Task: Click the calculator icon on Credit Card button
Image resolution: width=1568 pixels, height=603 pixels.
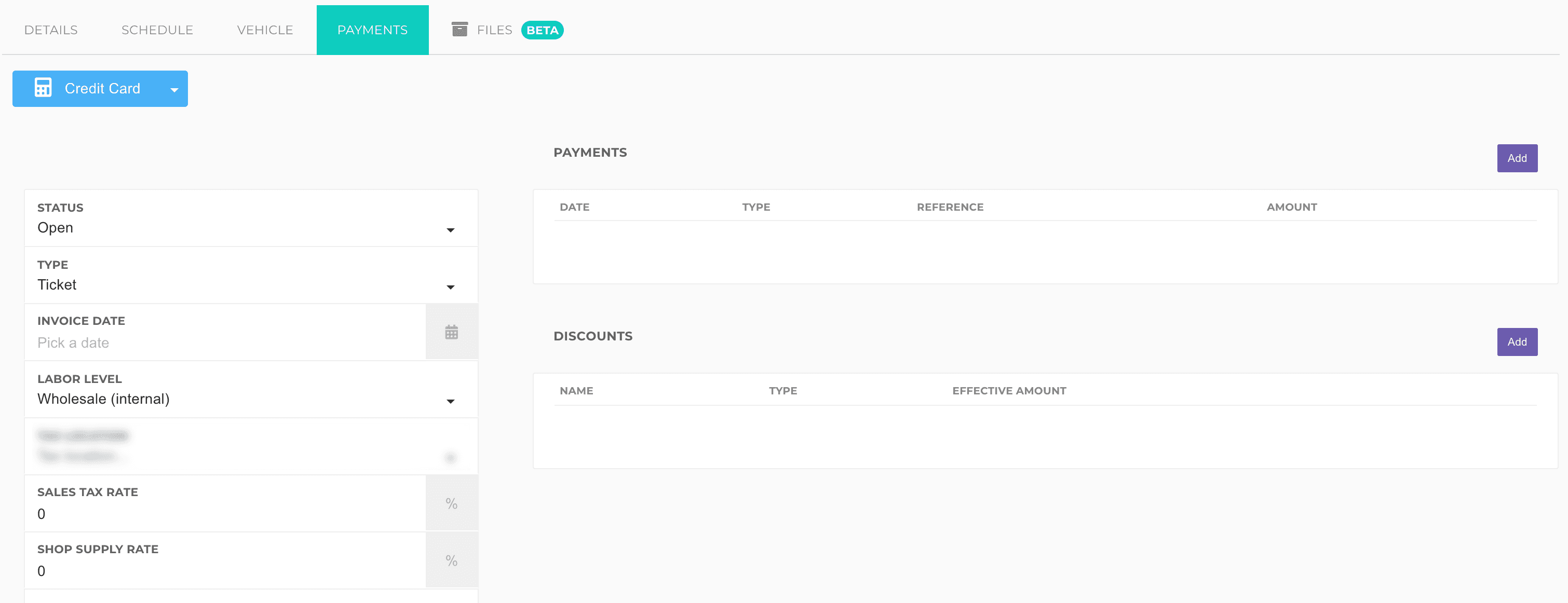Action: (43, 88)
